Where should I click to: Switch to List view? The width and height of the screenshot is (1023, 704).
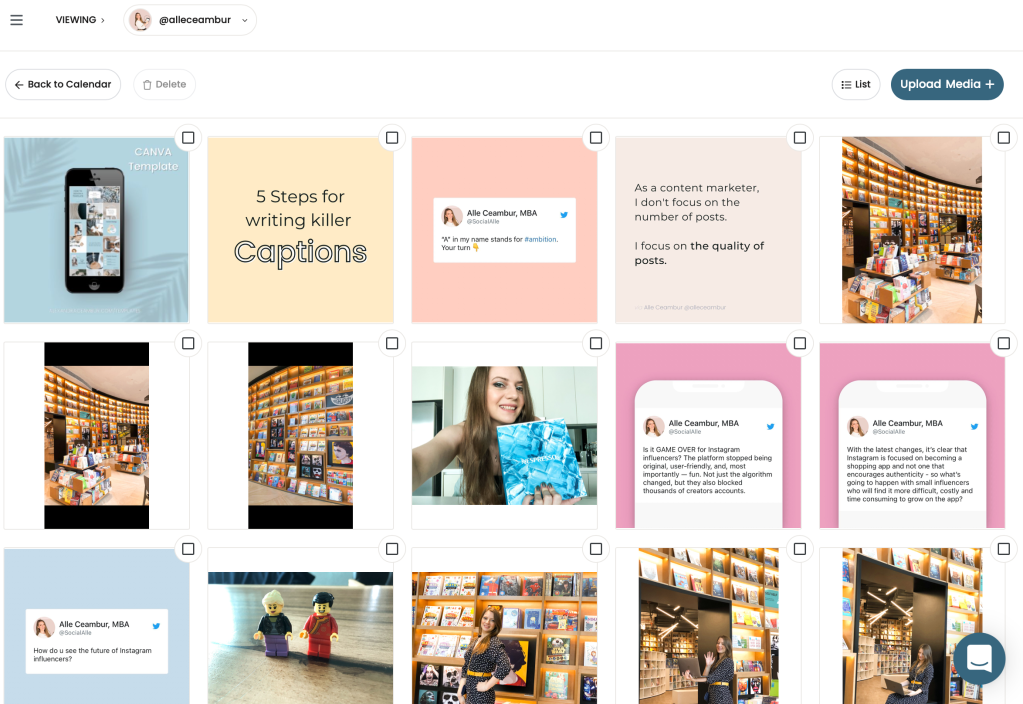856,85
